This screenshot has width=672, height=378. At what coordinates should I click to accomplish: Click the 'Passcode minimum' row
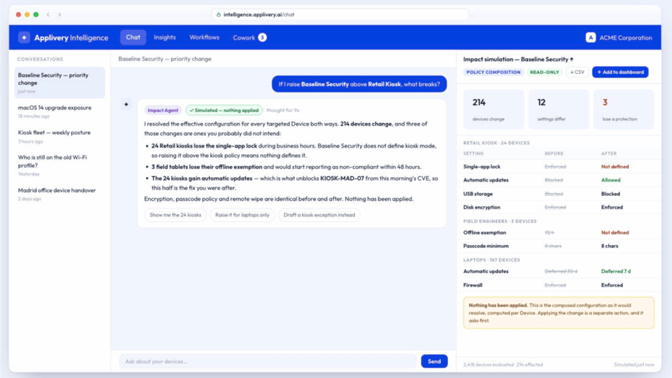click(x=558, y=246)
